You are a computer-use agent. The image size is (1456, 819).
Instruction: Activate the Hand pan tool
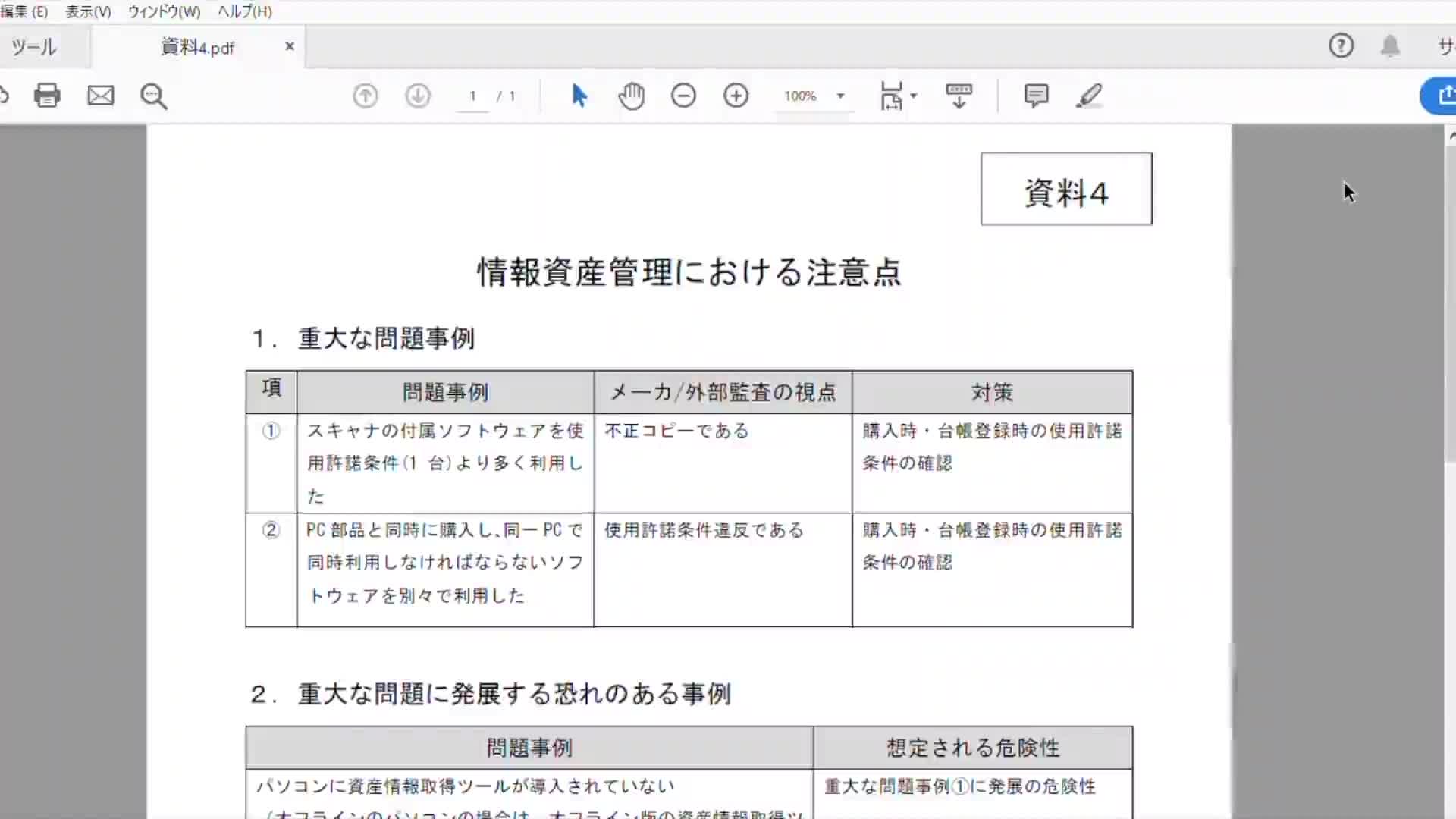pos(631,96)
